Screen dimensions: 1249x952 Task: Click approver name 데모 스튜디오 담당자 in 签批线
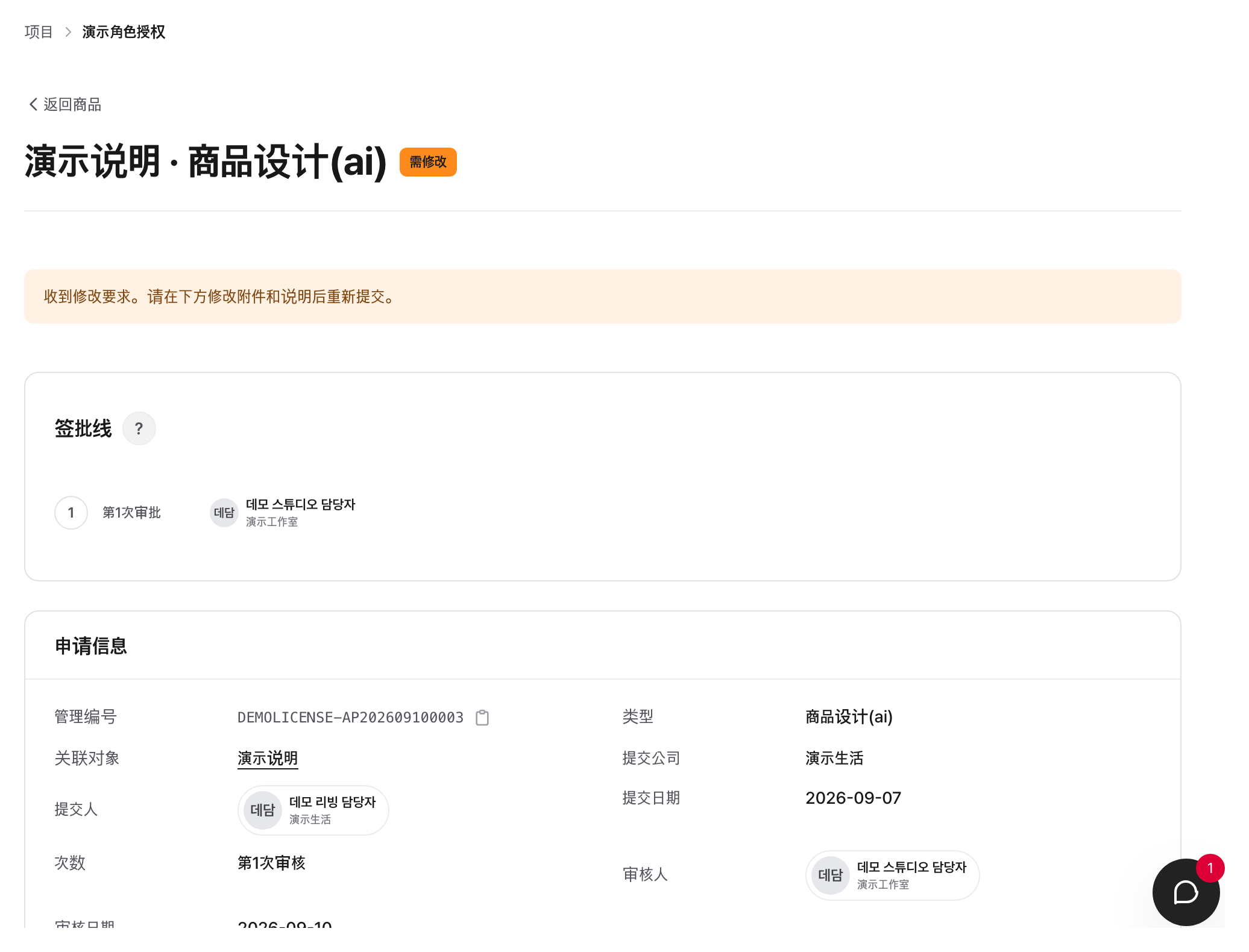(x=301, y=504)
